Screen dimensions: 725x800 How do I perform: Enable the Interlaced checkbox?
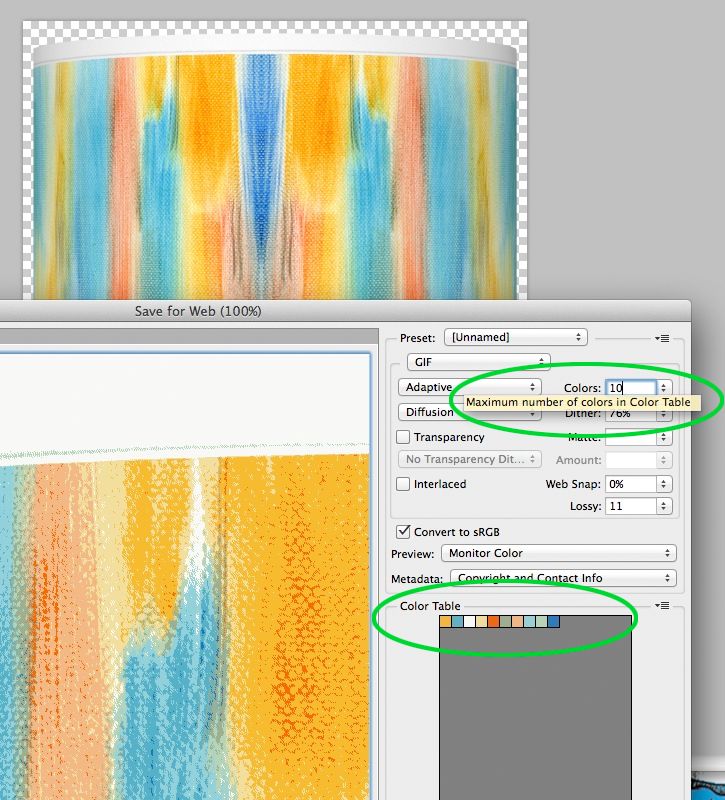click(x=404, y=484)
